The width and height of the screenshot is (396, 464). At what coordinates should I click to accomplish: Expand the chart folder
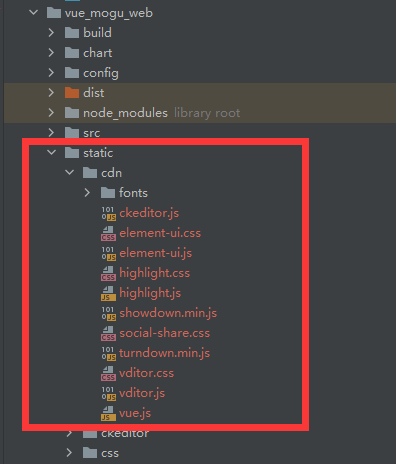[x=51, y=53]
